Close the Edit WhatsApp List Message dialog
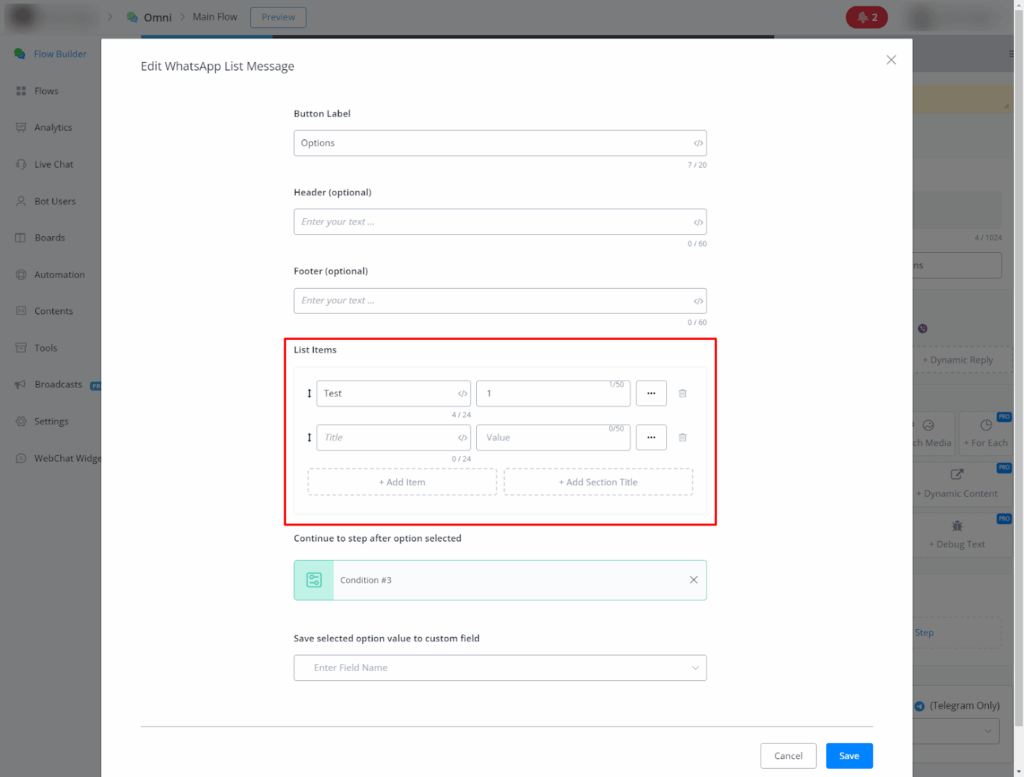 click(891, 60)
